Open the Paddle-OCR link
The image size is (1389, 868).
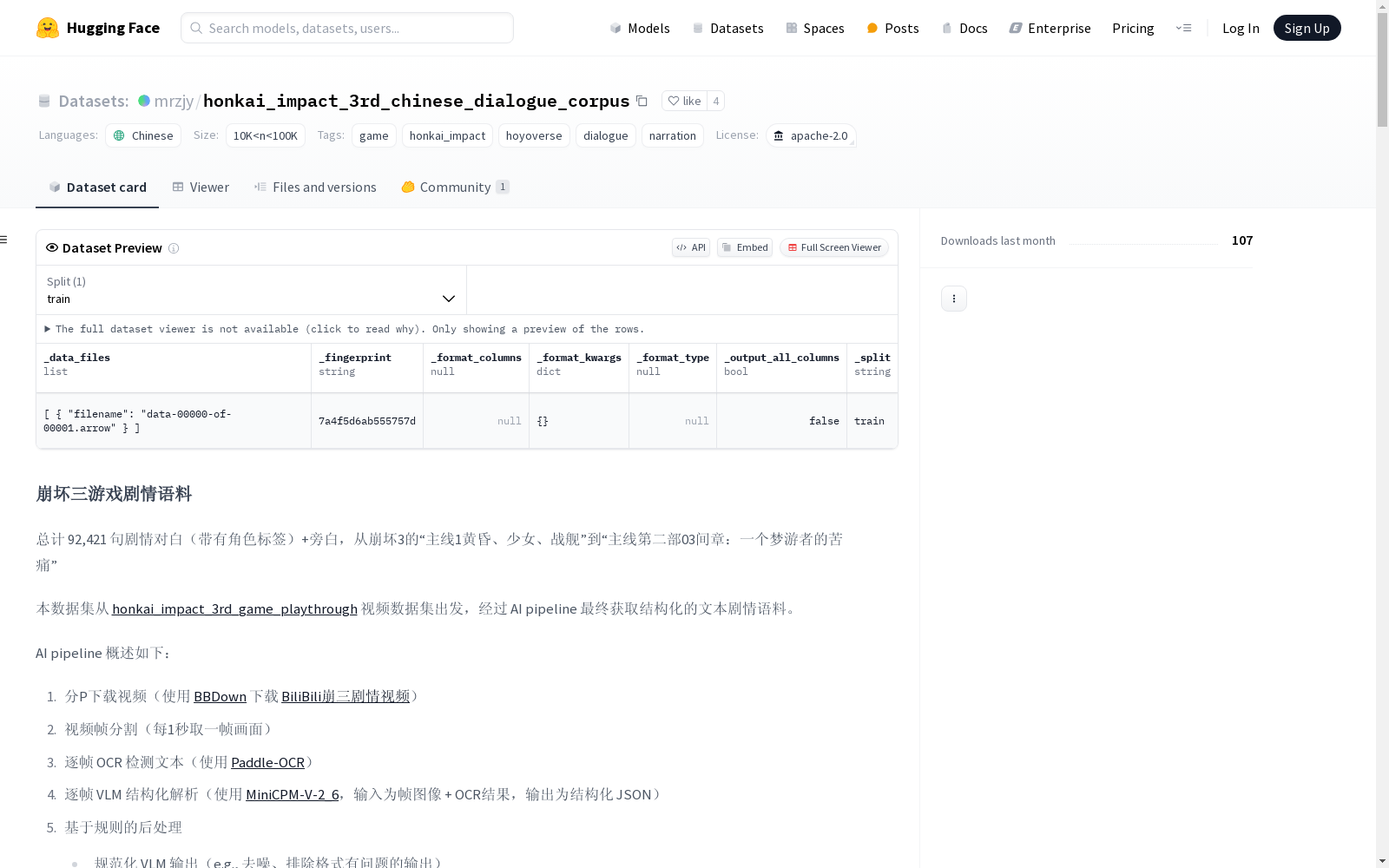267,762
